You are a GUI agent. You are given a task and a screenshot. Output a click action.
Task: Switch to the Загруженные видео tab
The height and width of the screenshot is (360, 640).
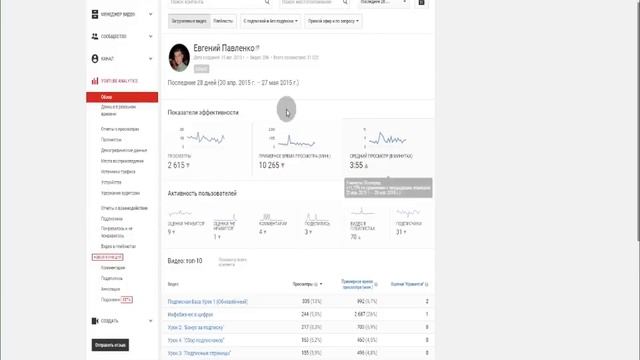[x=189, y=21]
